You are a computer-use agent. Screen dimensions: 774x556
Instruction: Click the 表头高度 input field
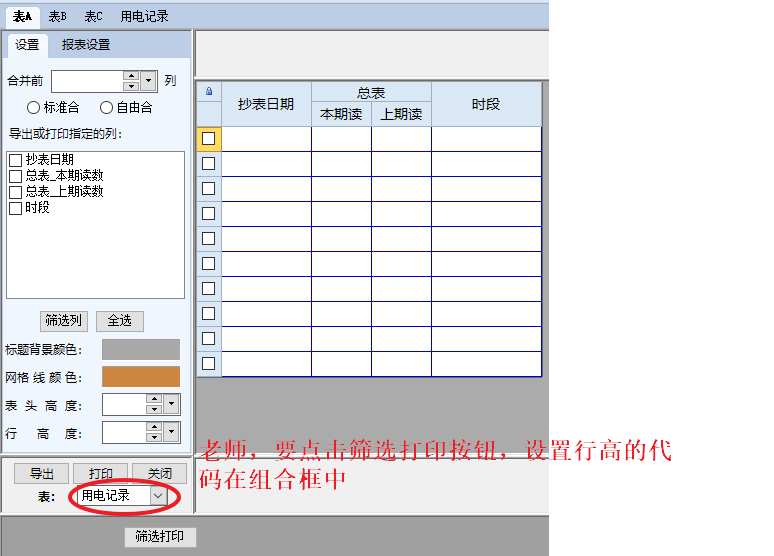tap(124, 405)
